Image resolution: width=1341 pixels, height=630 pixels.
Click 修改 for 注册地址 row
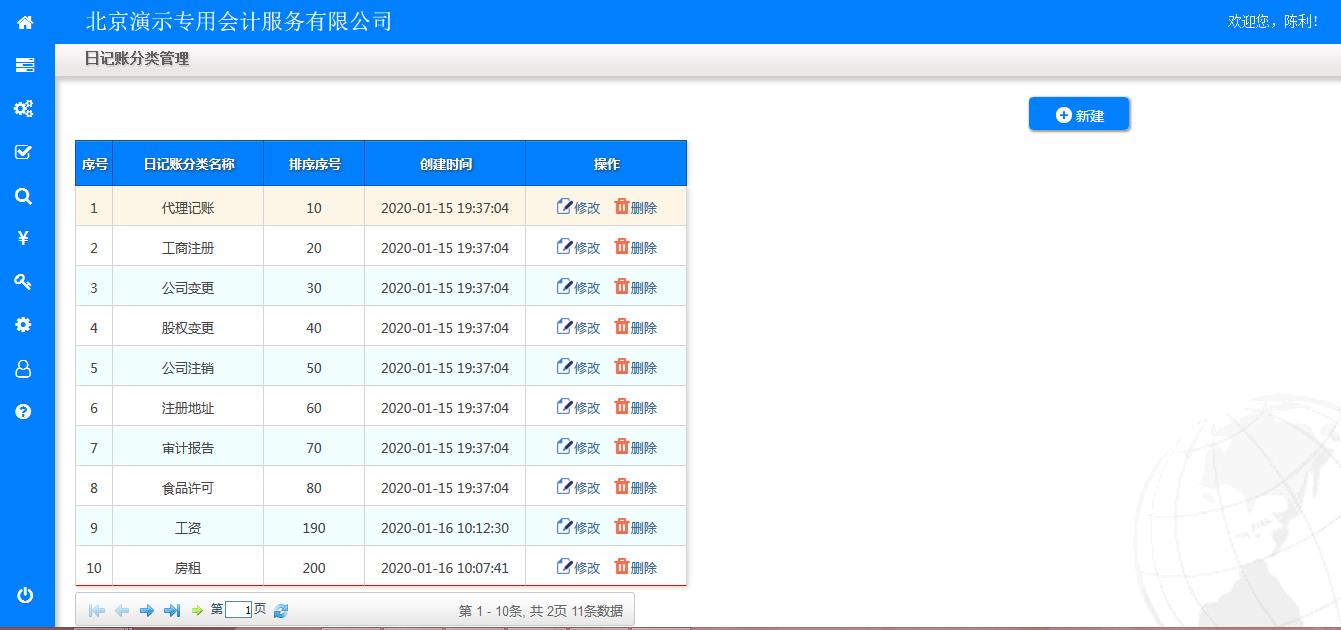click(x=579, y=407)
